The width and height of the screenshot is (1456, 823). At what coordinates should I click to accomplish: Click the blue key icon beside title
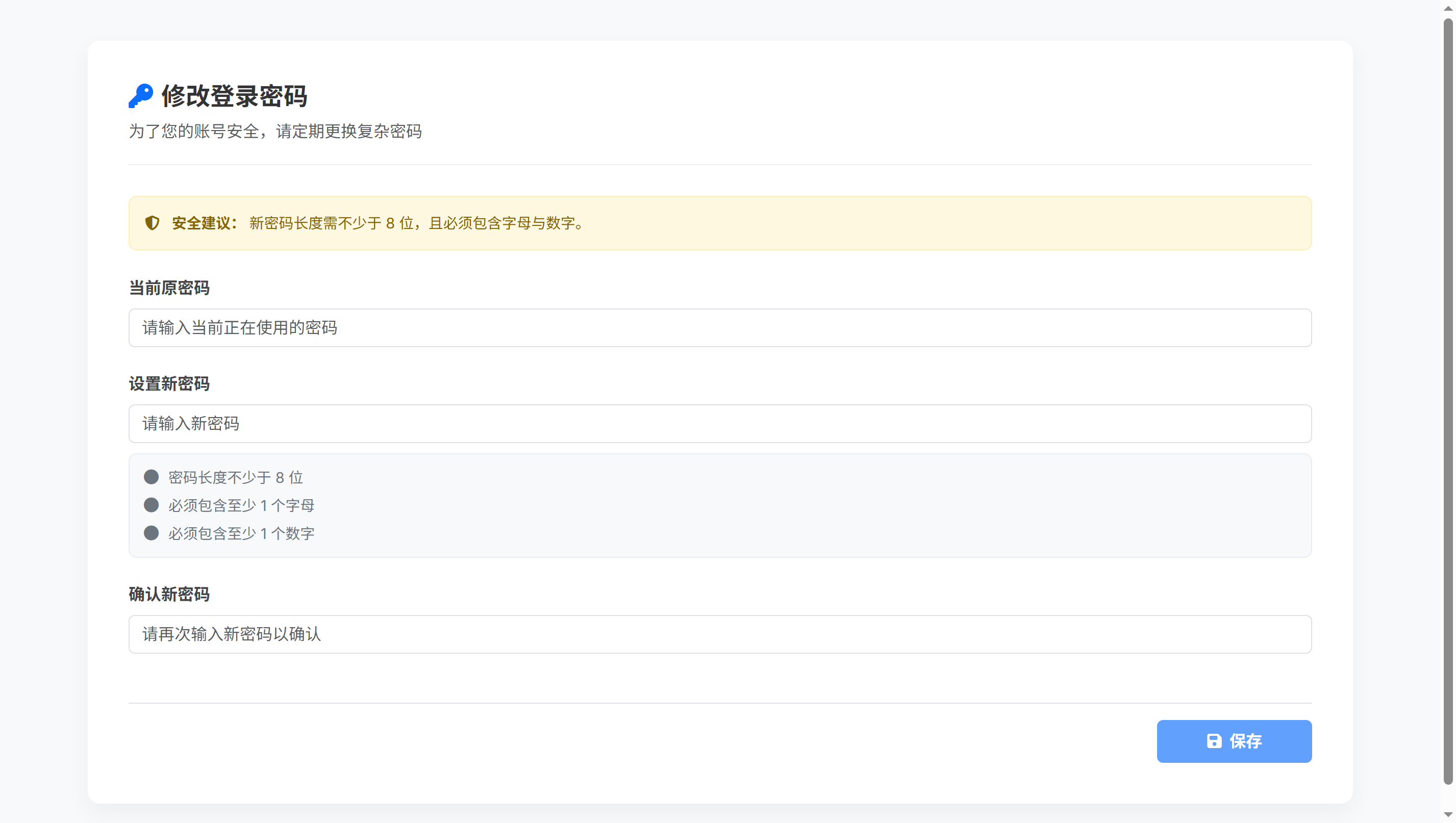point(141,96)
